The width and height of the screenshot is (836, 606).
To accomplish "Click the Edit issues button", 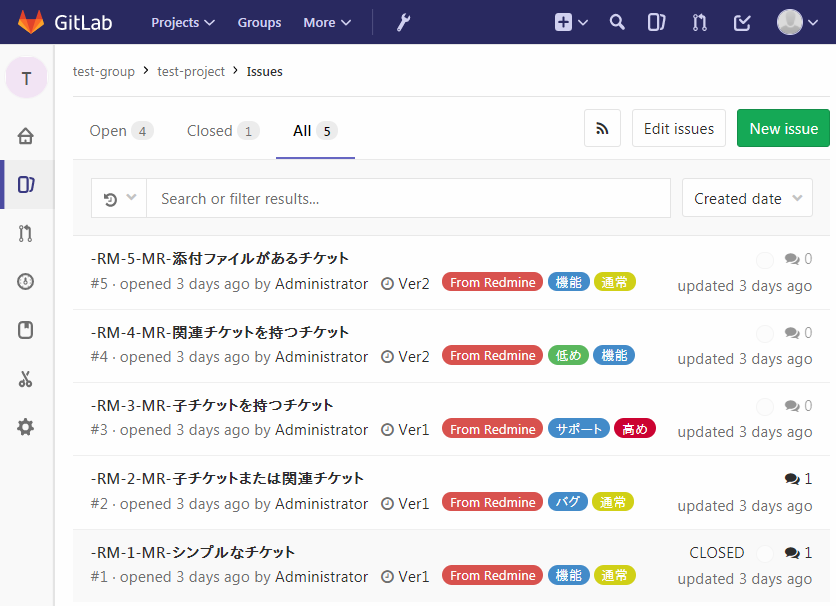I will pyautogui.click(x=678, y=128).
